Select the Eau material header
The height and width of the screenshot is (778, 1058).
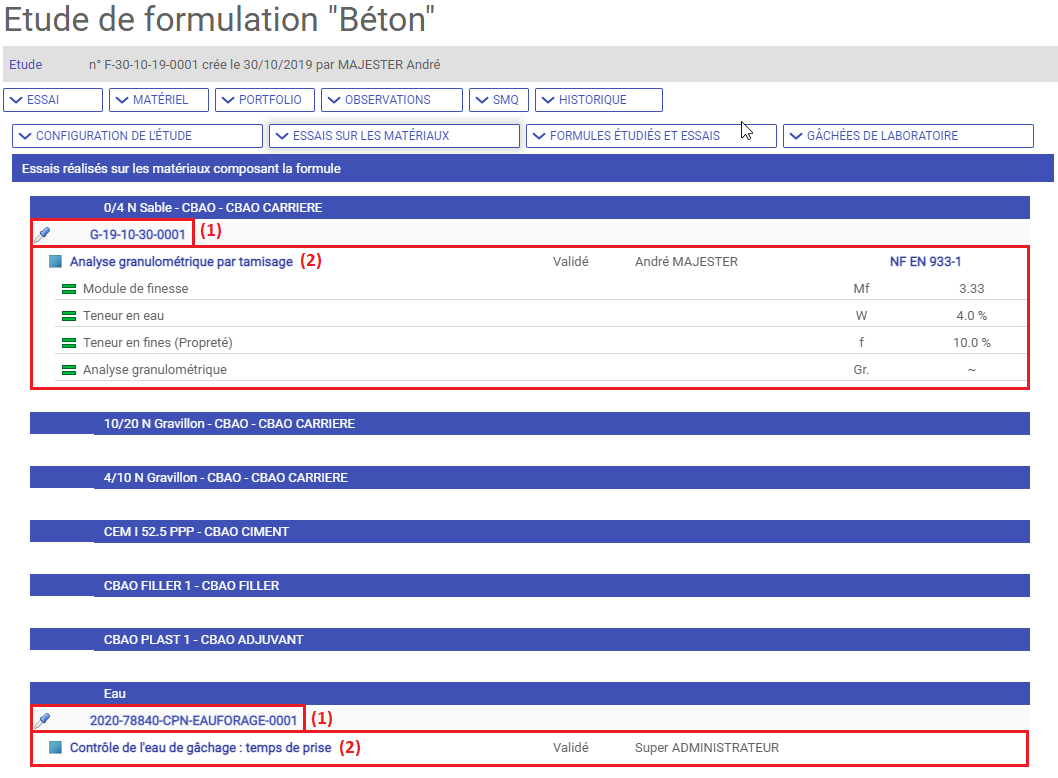tap(530, 693)
